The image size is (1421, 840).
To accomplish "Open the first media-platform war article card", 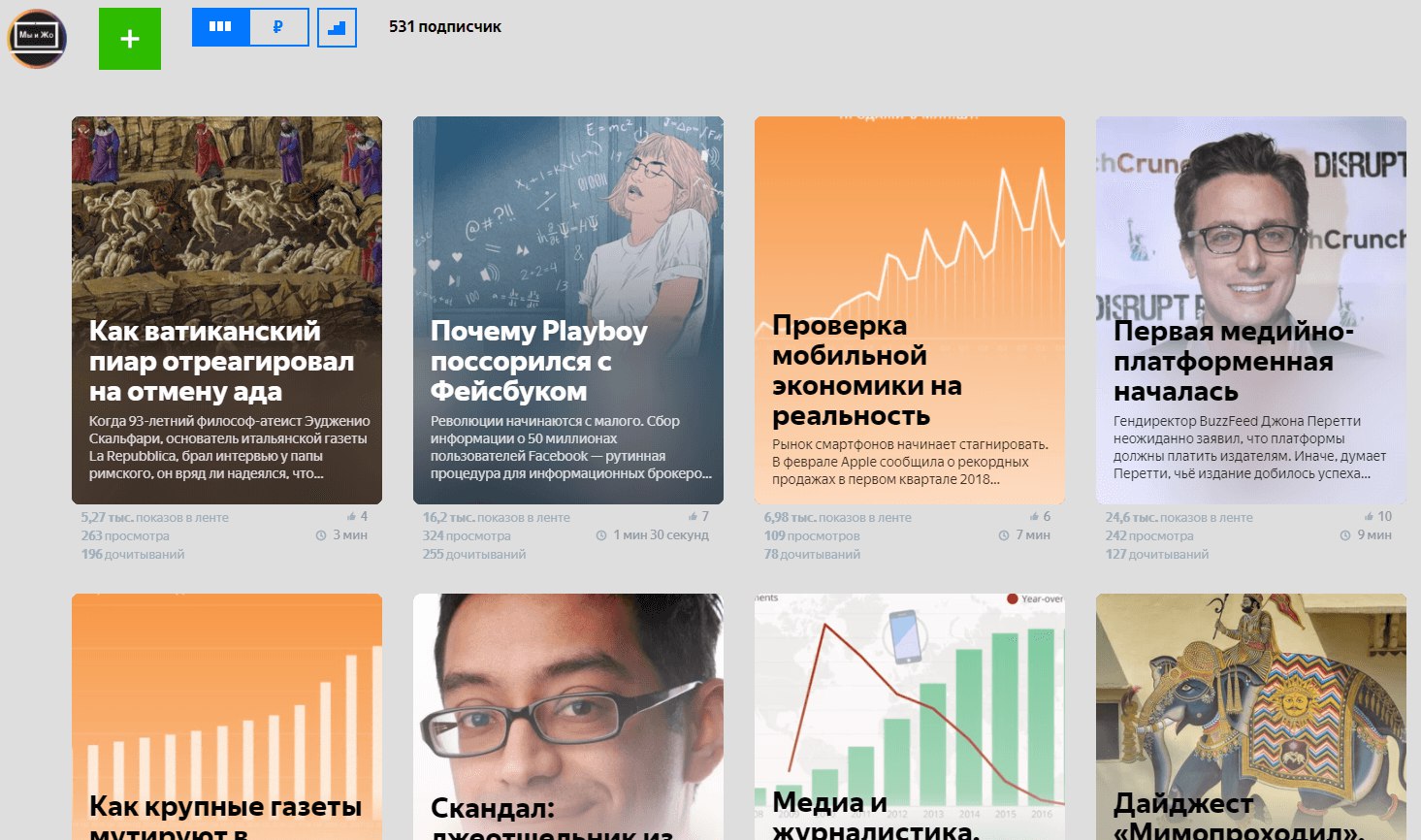I will pos(1251,310).
